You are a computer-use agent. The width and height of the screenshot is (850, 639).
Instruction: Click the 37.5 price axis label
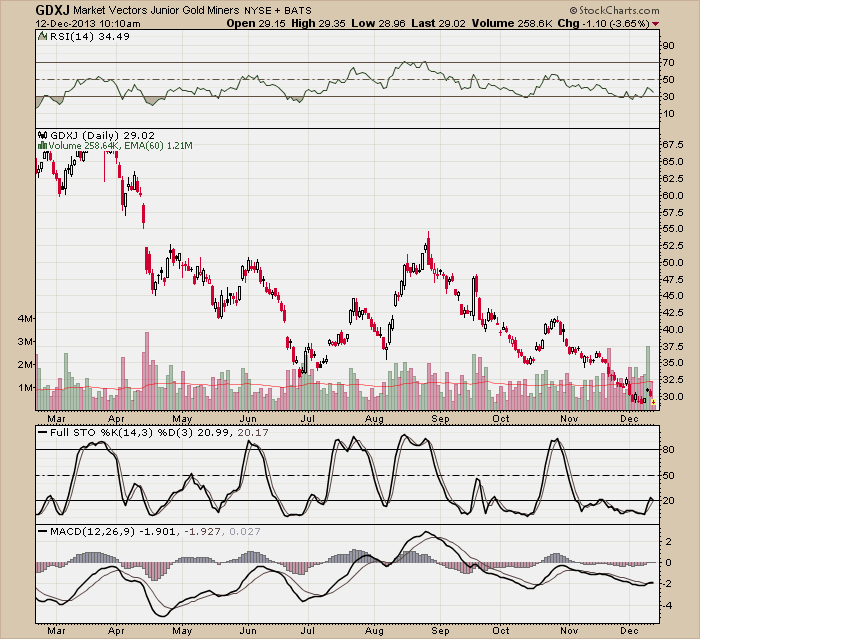[x=673, y=346]
